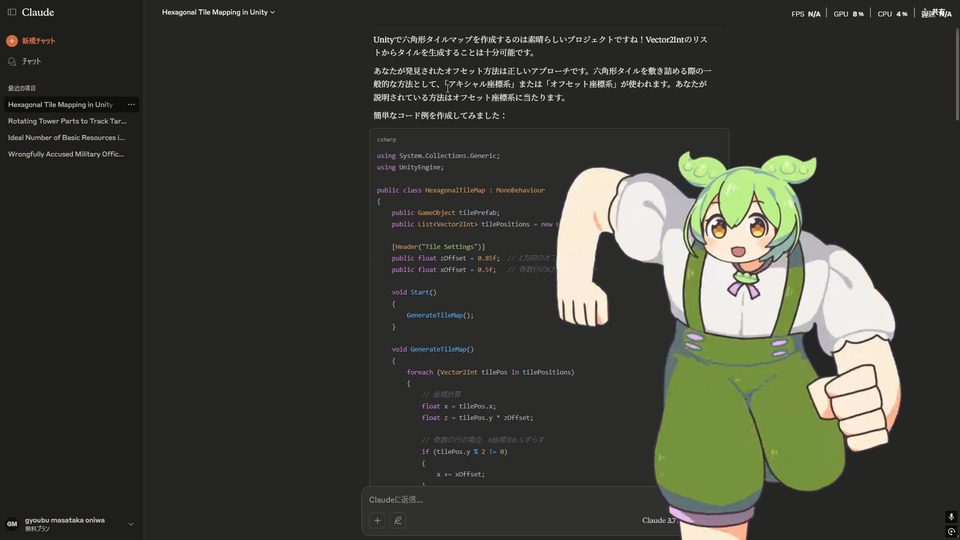The width and height of the screenshot is (960, 540).
Task: Open options for Hexagonal Tile Mapping chat
Action: [131, 105]
